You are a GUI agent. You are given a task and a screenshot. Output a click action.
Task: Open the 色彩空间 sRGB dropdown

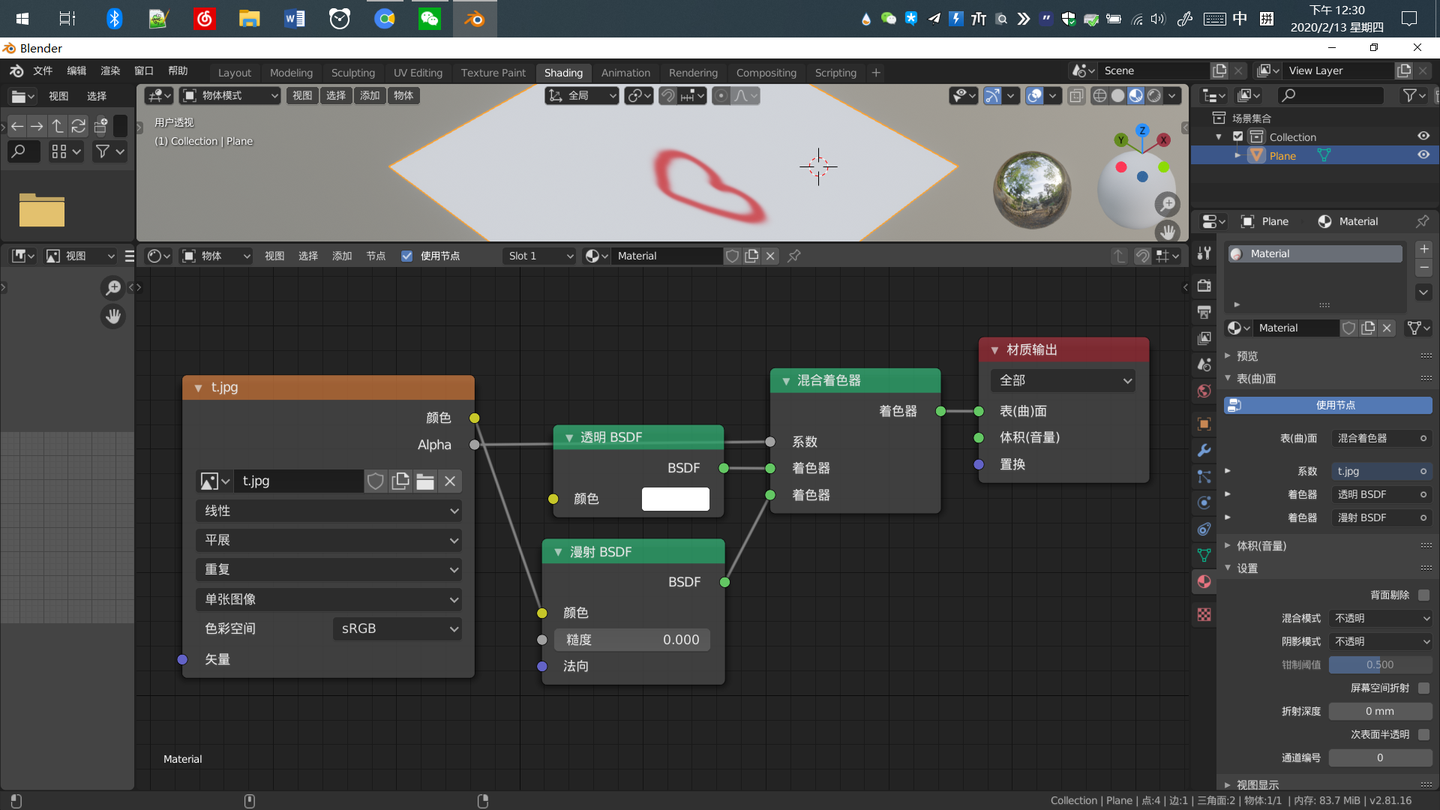(x=397, y=628)
